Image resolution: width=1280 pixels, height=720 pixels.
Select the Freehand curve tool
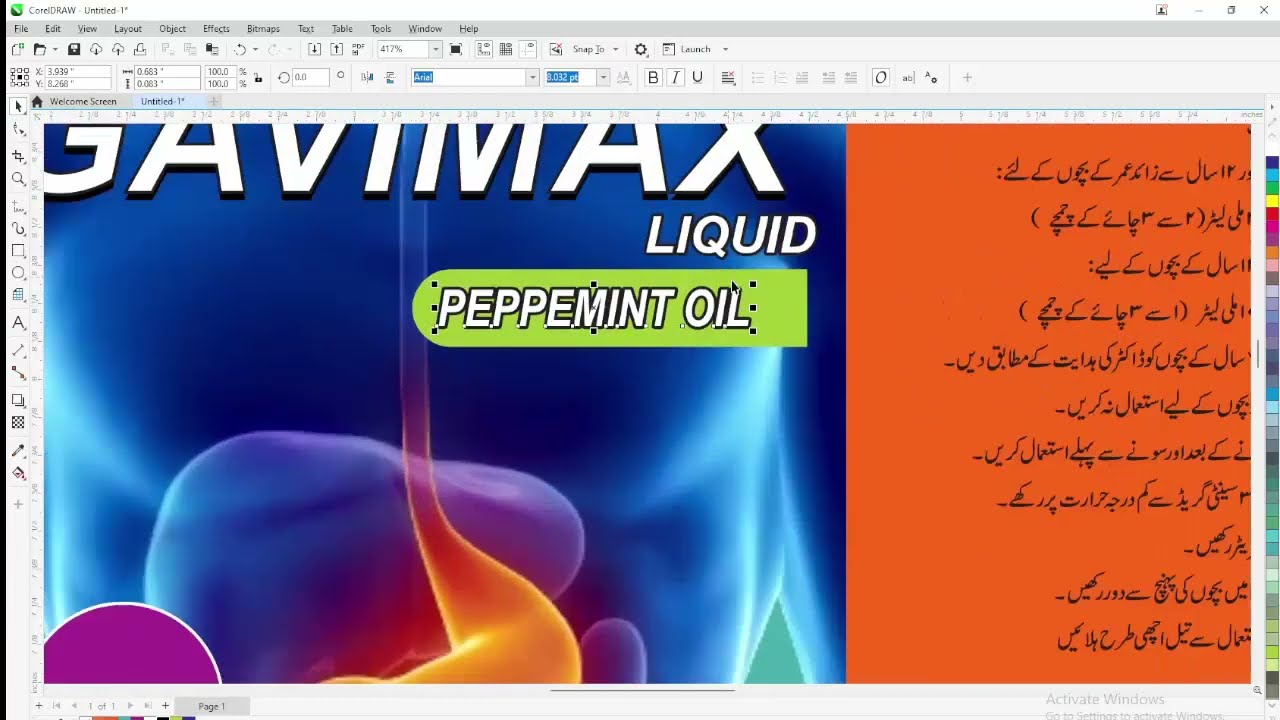[18, 206]
